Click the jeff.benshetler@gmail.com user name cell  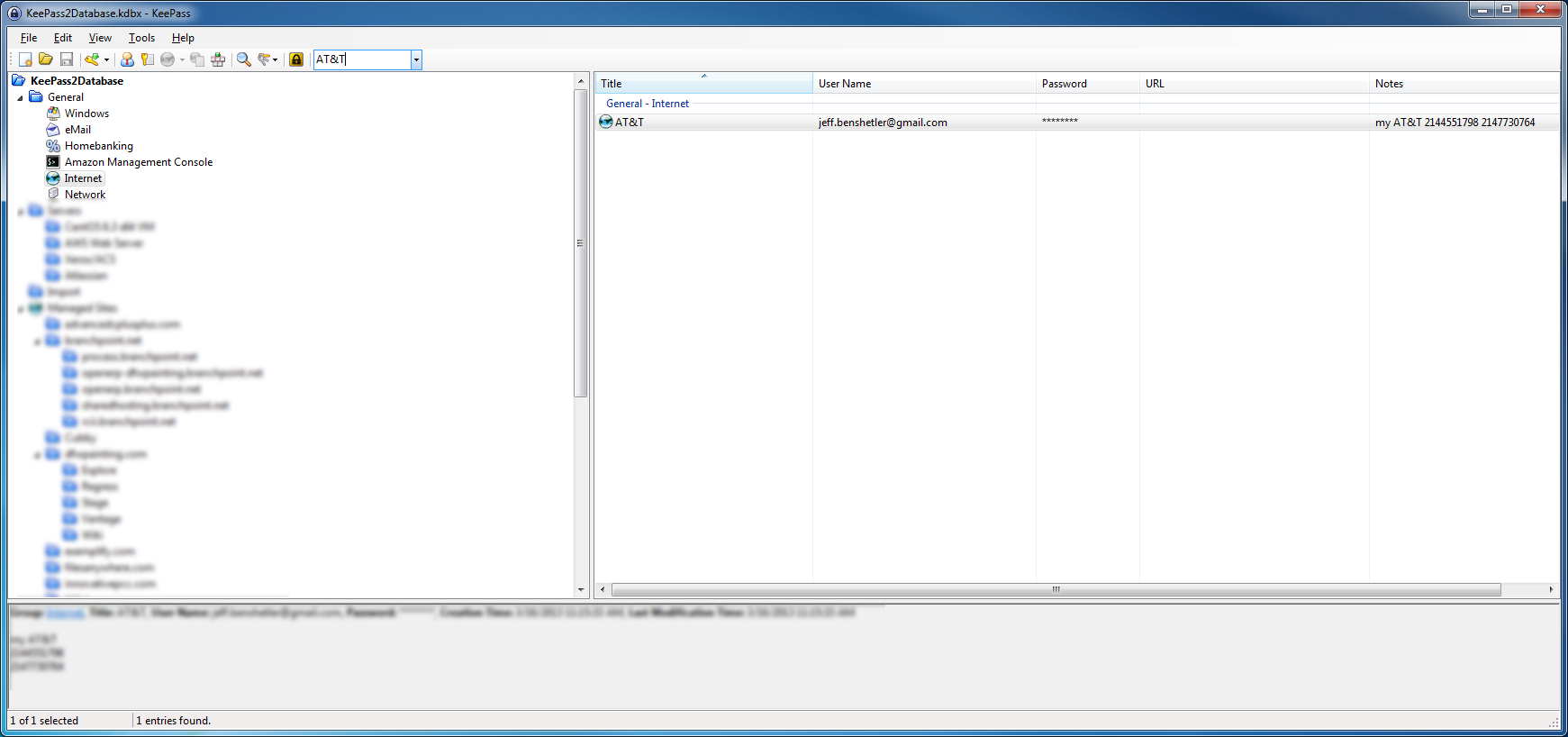[883, 123]
